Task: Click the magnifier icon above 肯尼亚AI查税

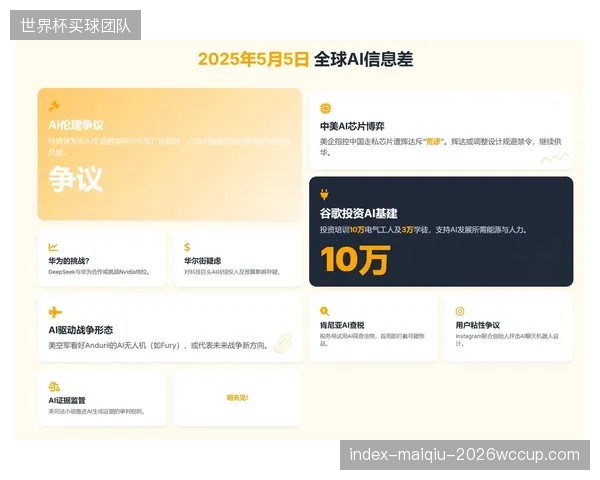Action: coord(324,311)
